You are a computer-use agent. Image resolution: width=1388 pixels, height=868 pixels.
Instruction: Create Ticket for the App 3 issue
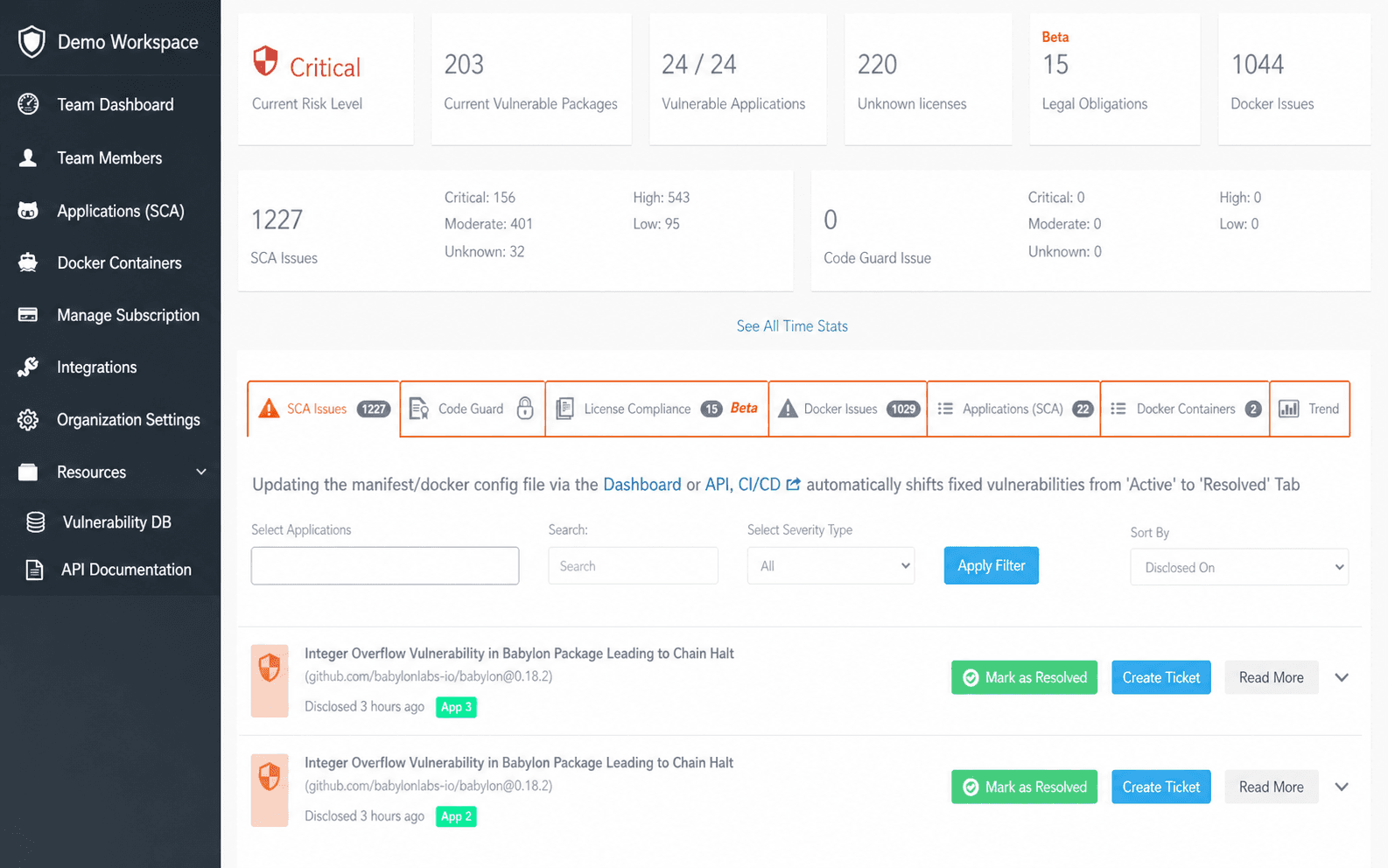tap(1161, 677)
